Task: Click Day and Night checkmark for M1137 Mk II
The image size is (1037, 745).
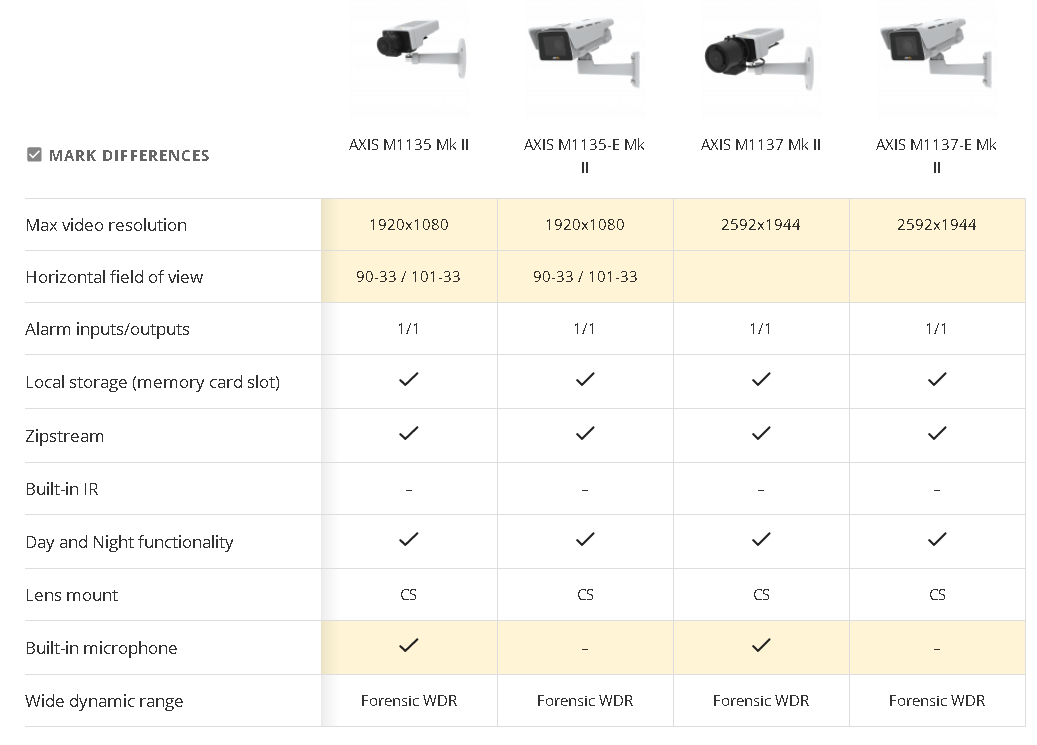Action: 761,539
